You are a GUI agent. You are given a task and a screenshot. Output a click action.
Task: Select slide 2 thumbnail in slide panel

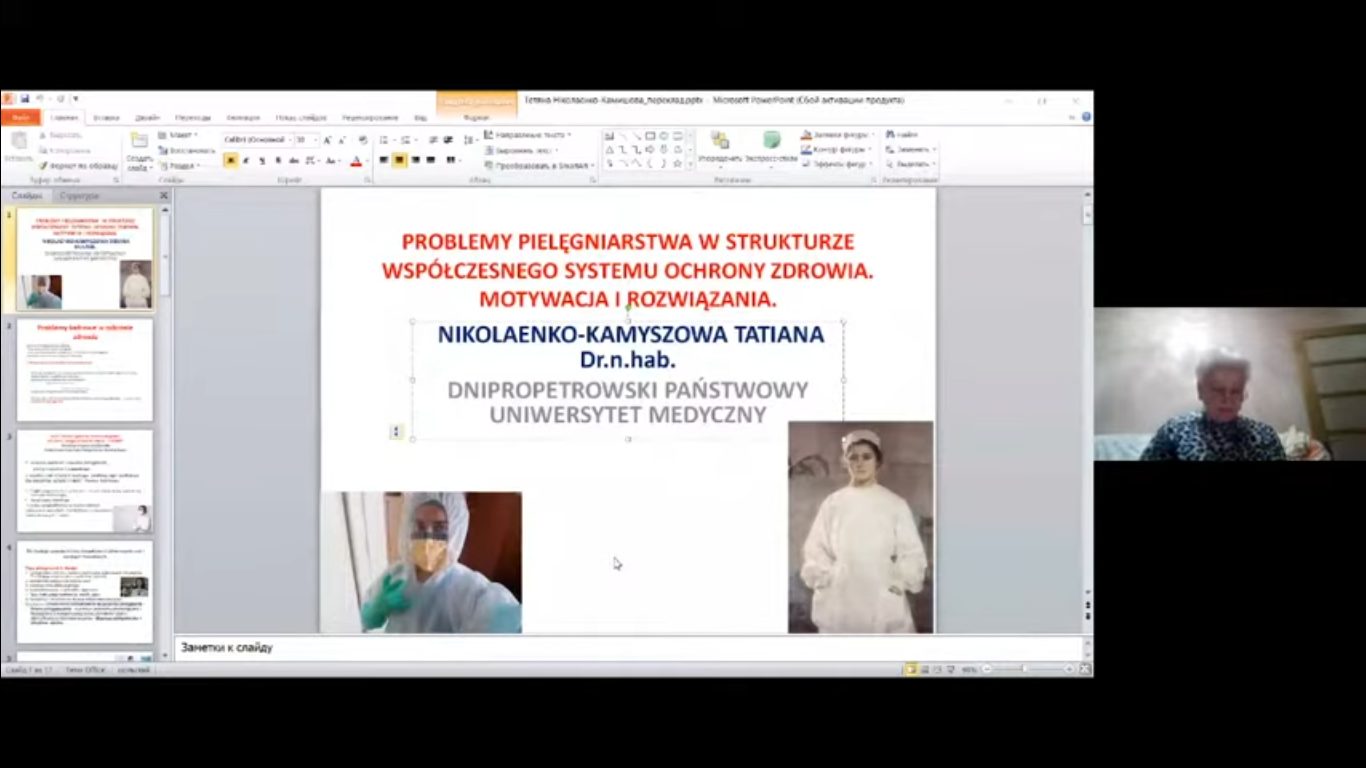pyautogui.click(x=85, y=370)
